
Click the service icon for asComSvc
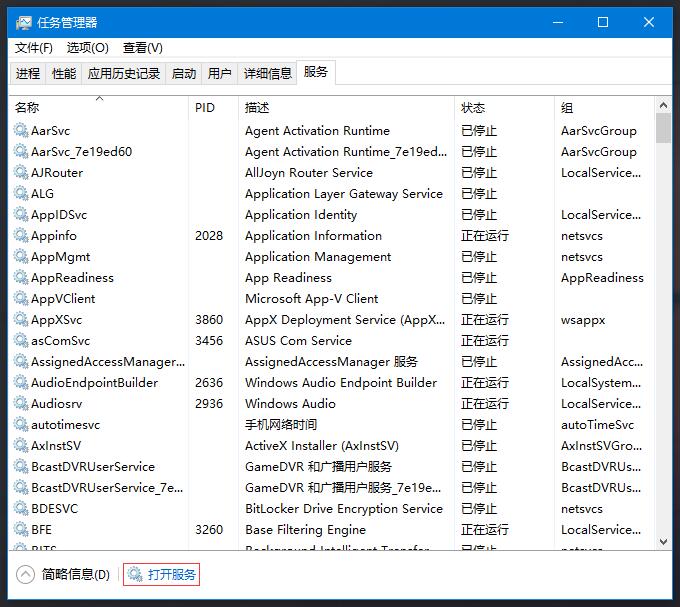[x=21, y=341]
